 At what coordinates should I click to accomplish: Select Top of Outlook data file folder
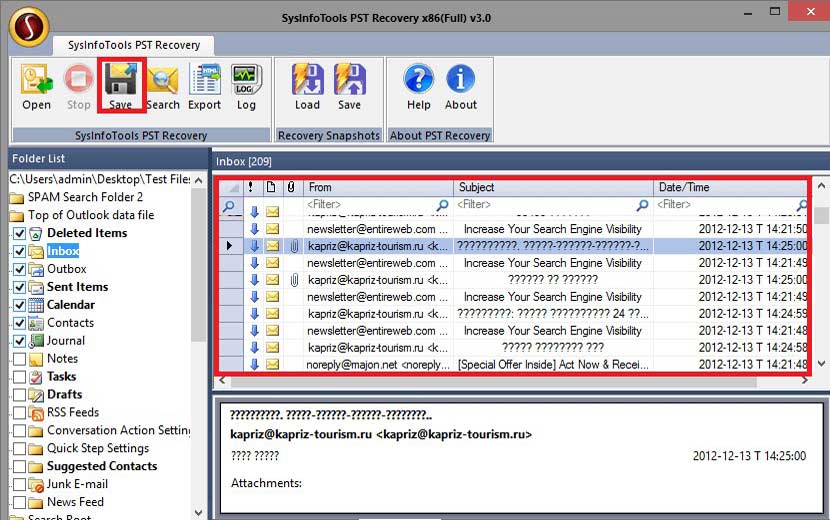click(91, 215)
